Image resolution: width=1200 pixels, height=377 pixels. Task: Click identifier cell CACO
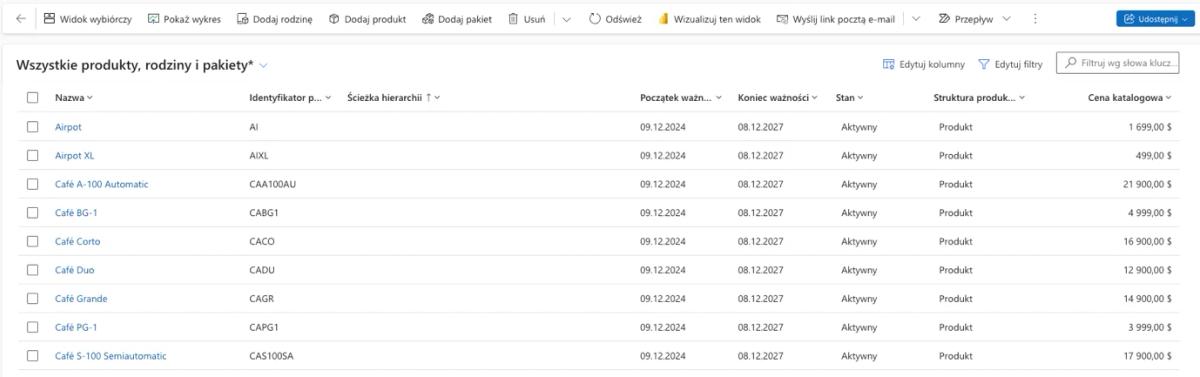(262, 241)
